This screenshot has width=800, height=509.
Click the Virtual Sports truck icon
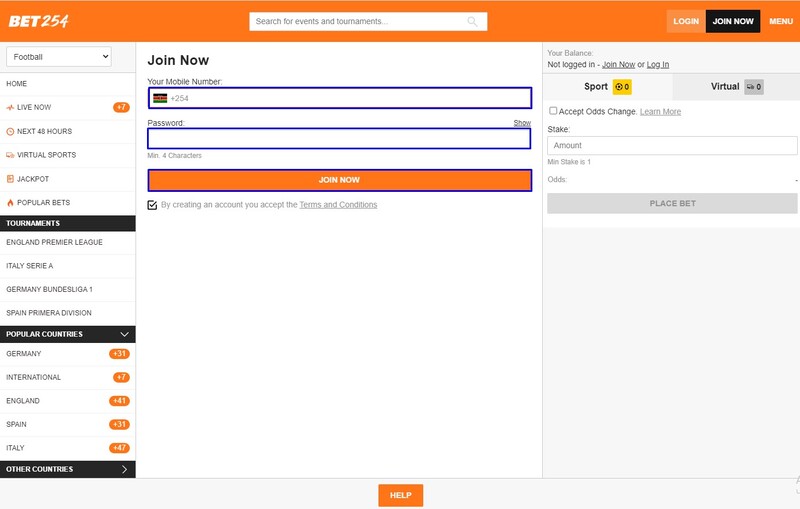coord(10,155)
